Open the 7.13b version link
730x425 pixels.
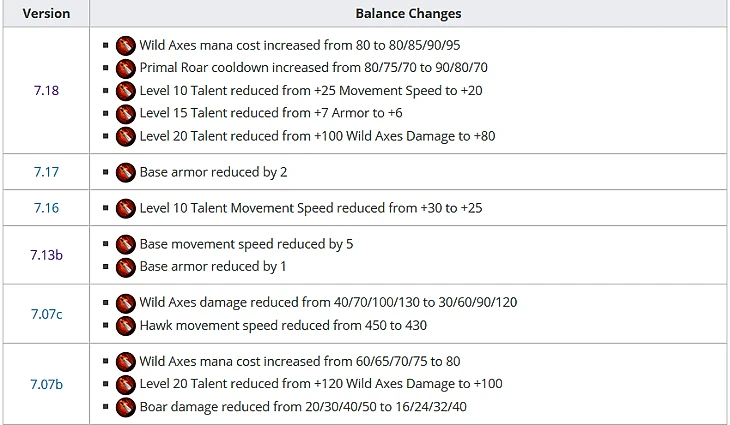(46, 255)
